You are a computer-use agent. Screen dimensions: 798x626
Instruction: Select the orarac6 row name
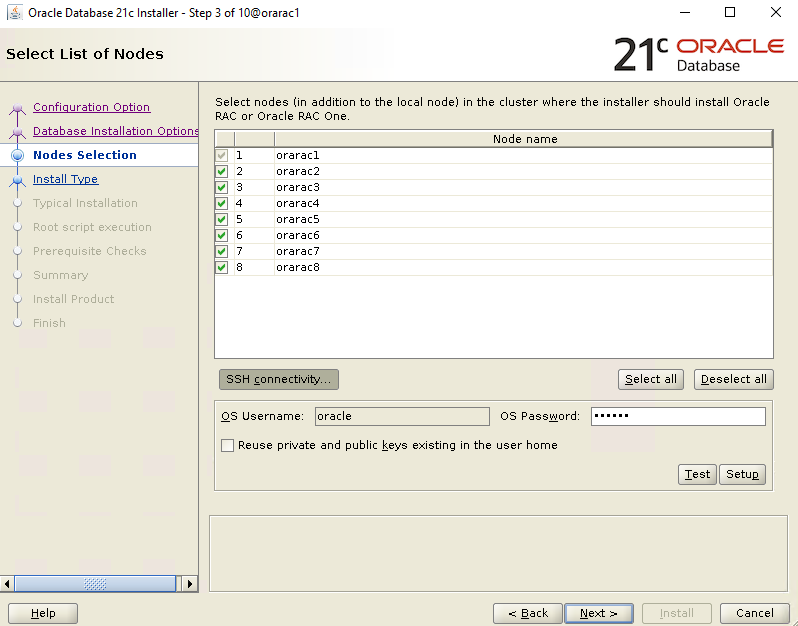pos(298,236)
